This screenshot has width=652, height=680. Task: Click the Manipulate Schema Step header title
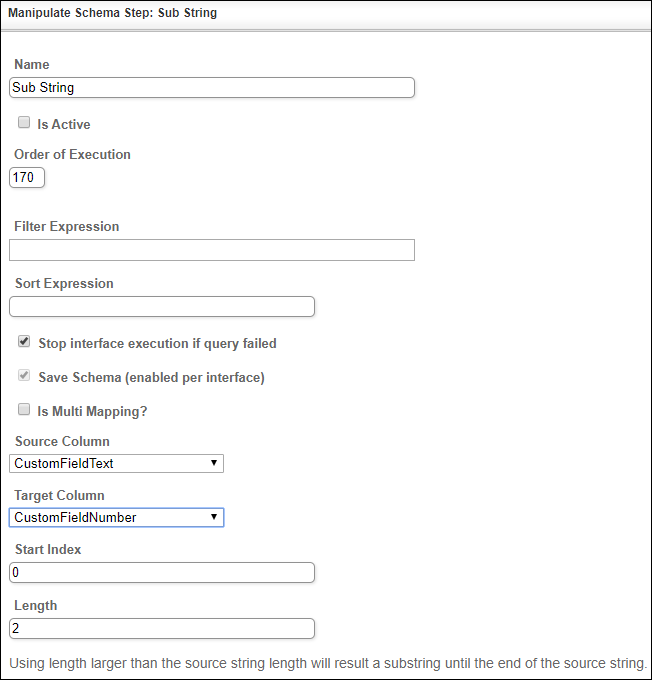pyautogui.click(x=112, y=14)
